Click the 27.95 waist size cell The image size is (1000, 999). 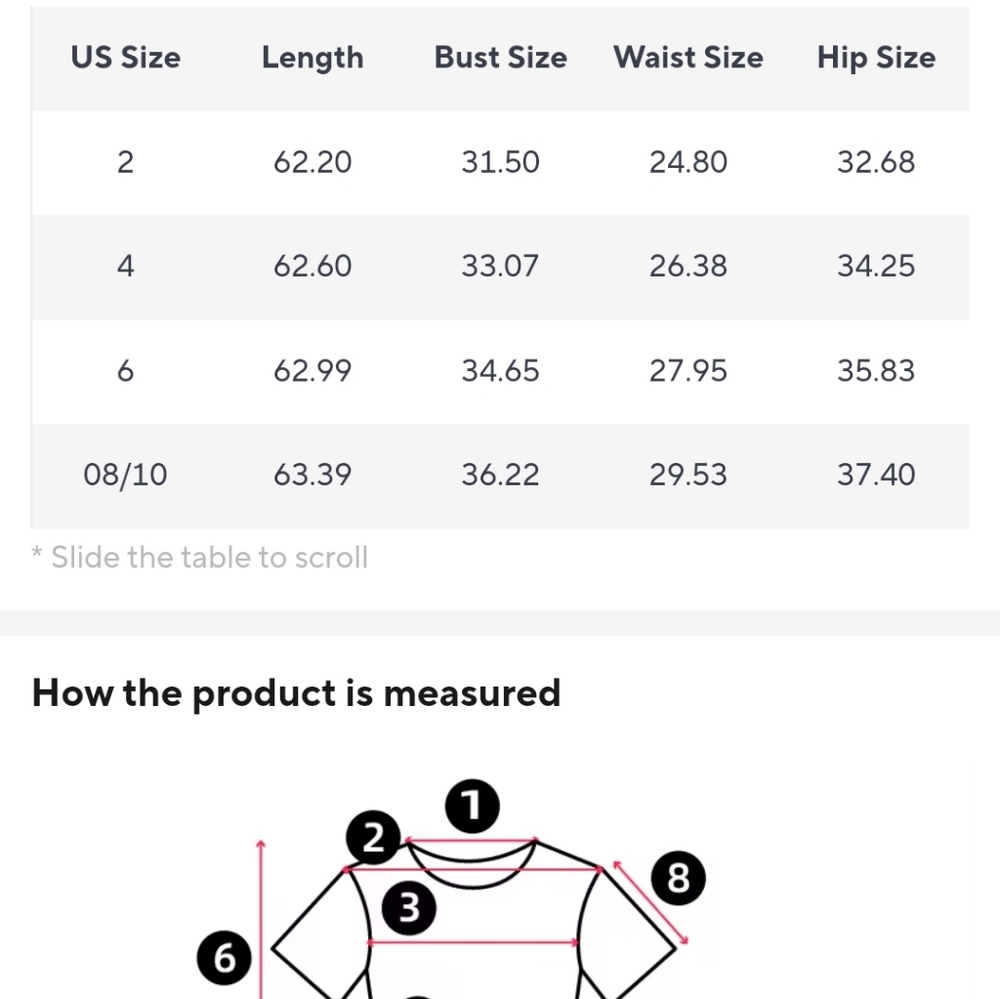pos(688,371)
